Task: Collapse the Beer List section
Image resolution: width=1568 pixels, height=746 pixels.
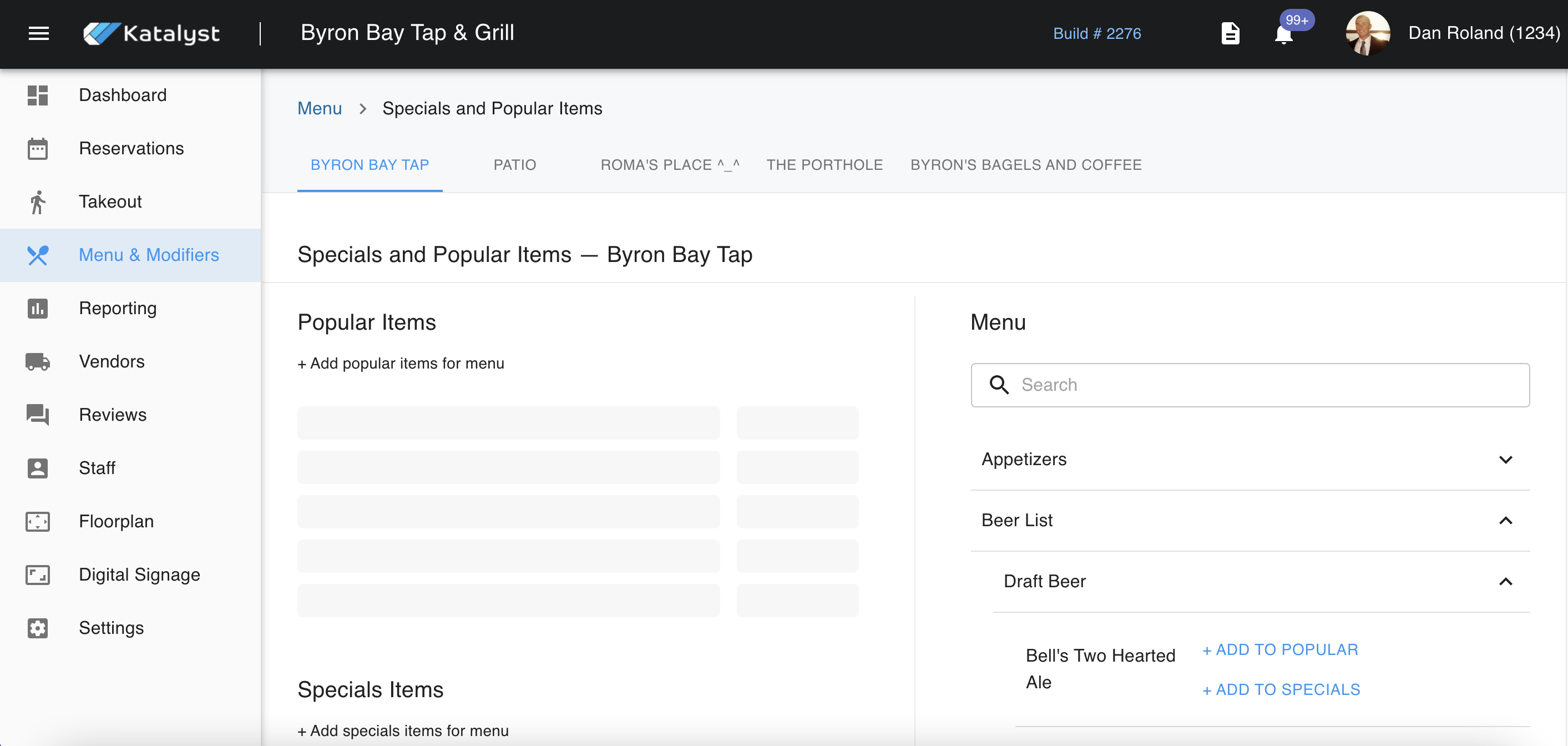Action: [1505, 520]
